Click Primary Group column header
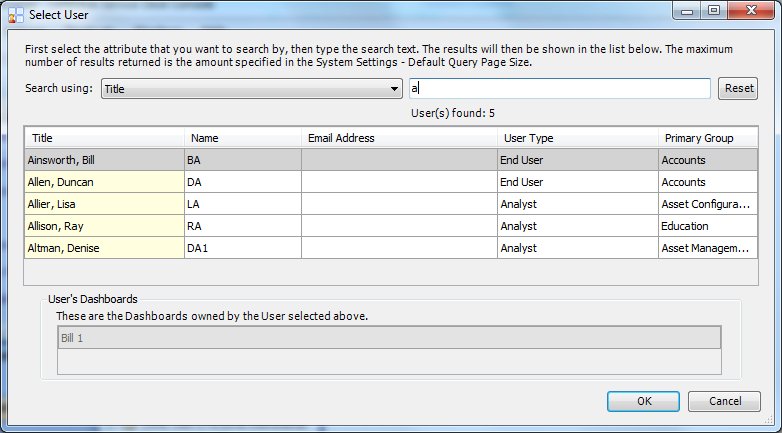This screenshot has height=433, width=782. (706, 138)
